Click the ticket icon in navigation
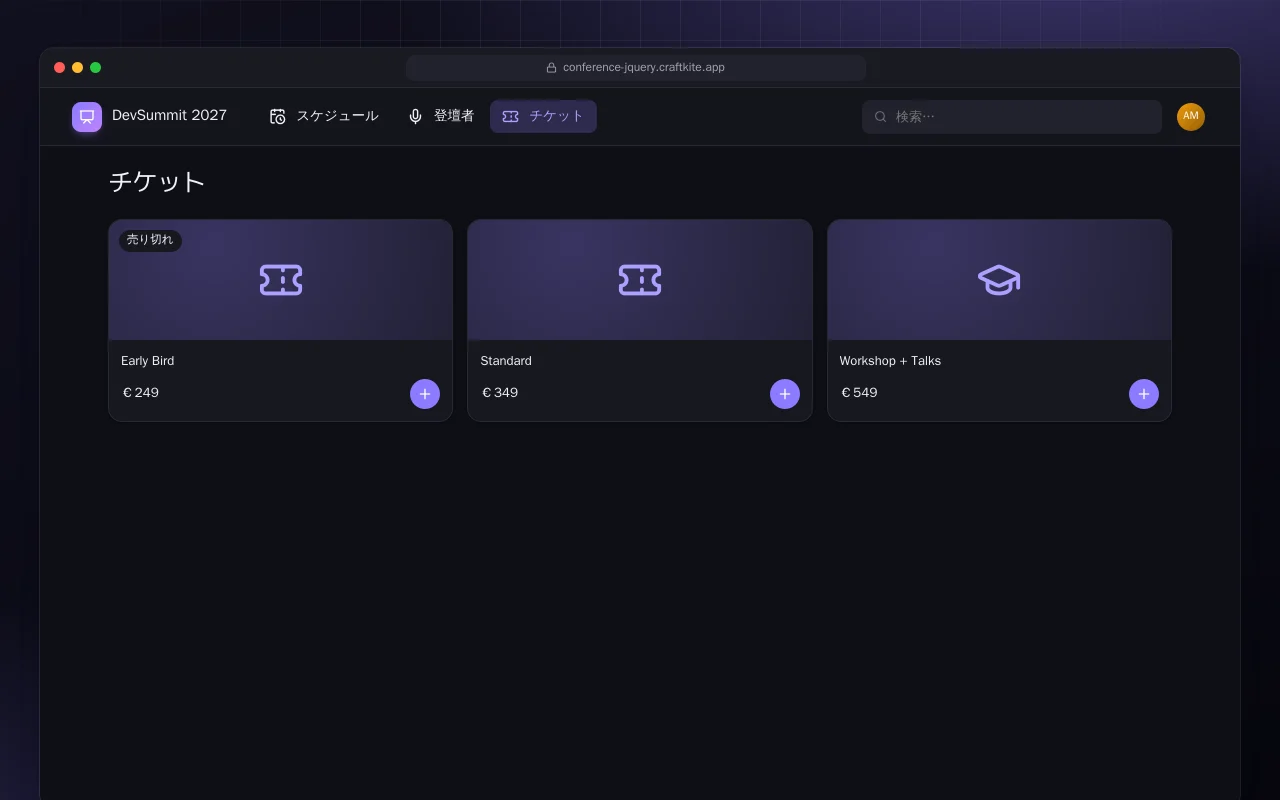Viewport: 1280px width, 800px height. pyautogui.click(x=510, y=116)
